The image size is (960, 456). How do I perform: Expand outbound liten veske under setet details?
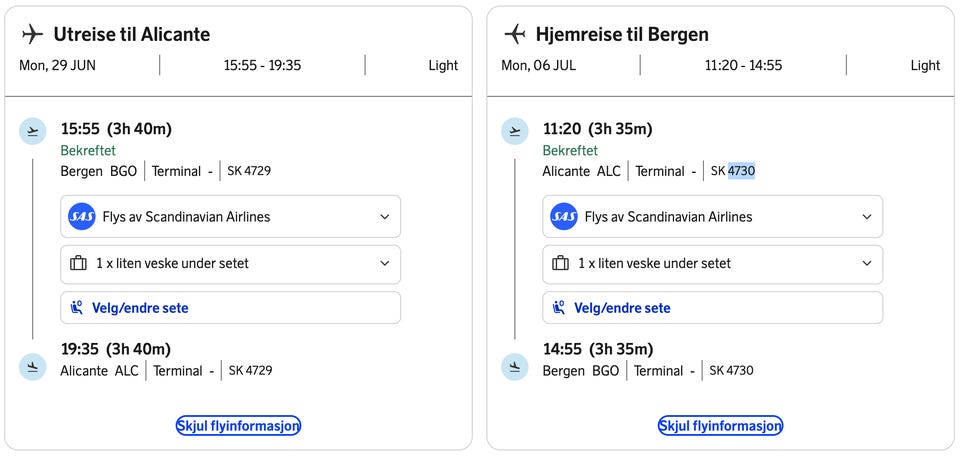385,264
